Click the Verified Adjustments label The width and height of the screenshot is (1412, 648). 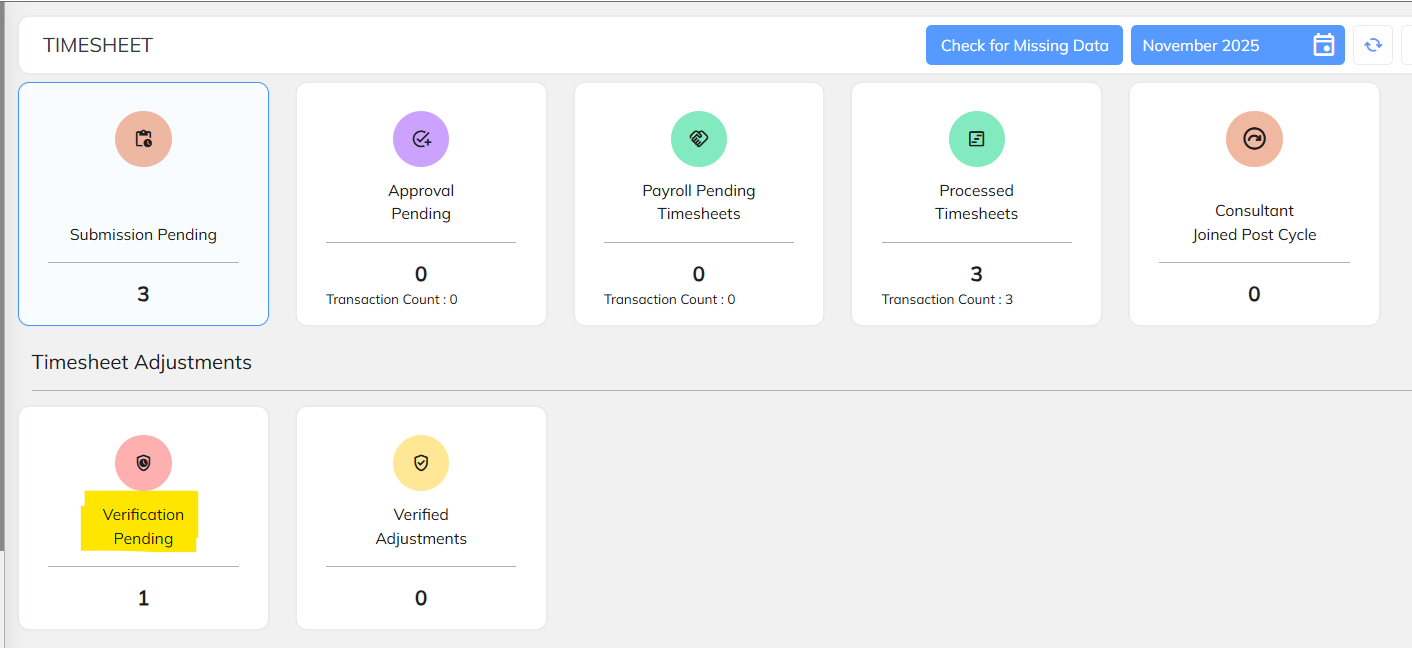(421, 526)
